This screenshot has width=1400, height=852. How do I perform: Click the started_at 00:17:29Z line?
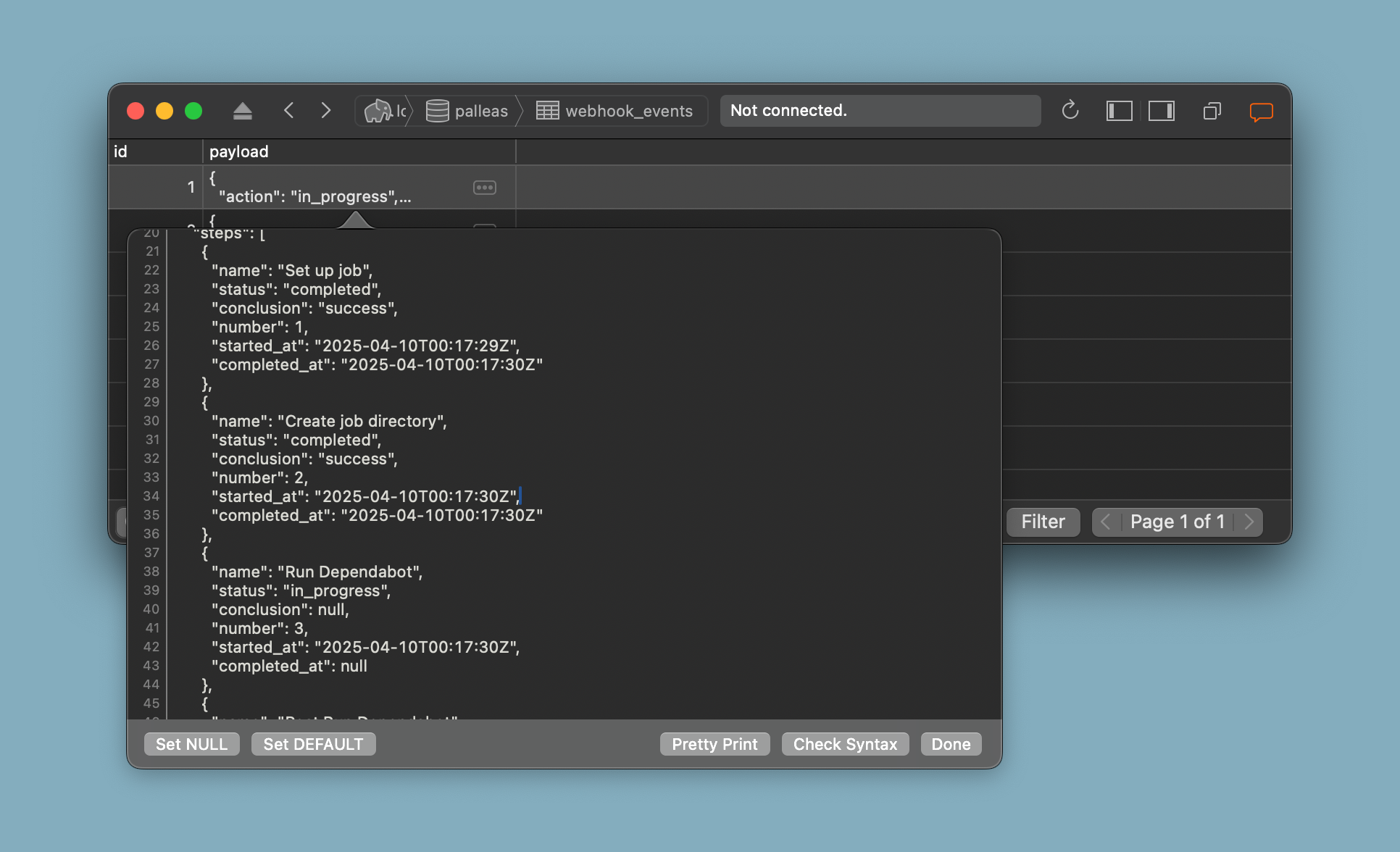pyautogui.click(x=365, y=346)
